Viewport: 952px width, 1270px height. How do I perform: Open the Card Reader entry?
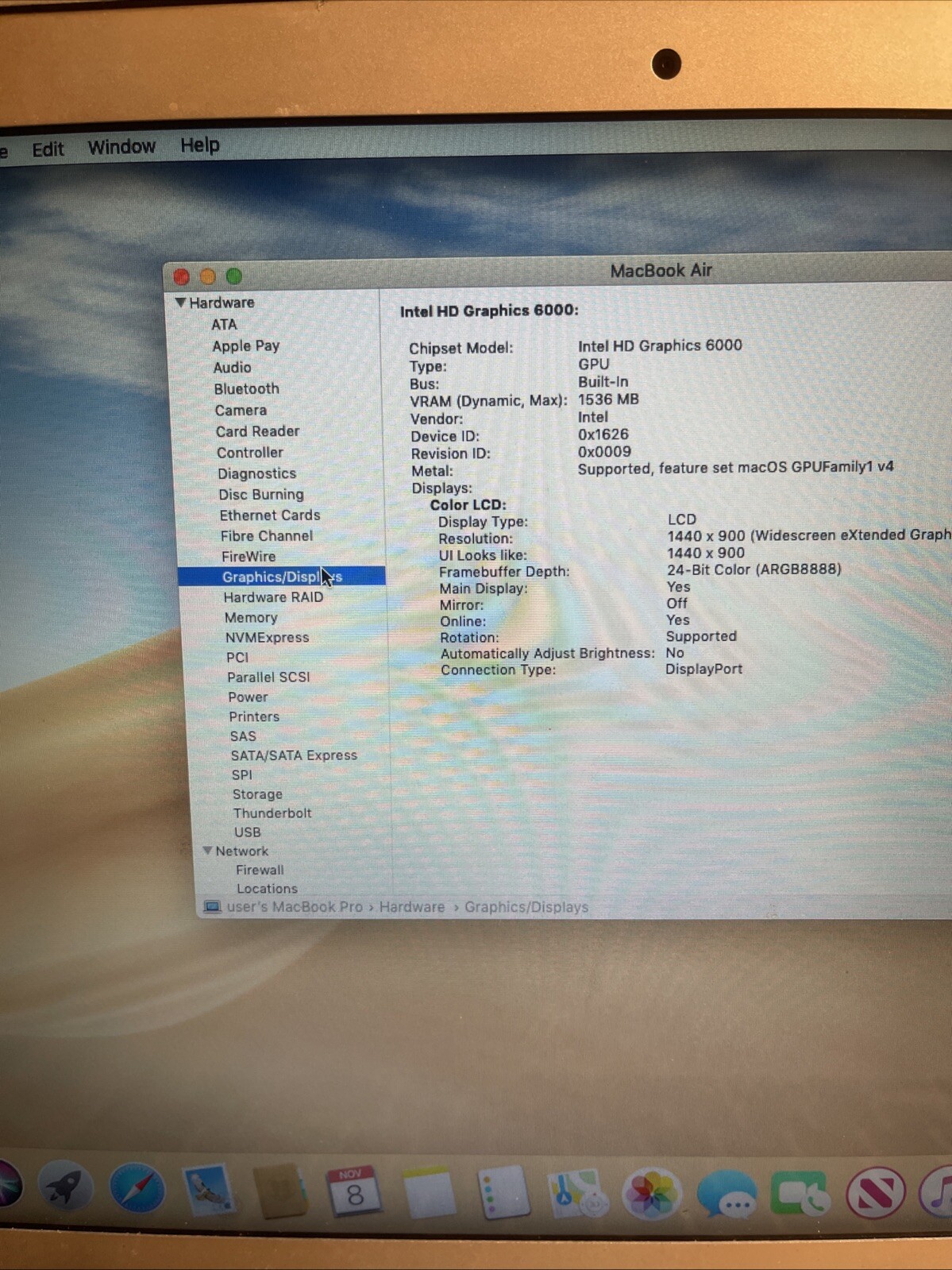point(257,431)
